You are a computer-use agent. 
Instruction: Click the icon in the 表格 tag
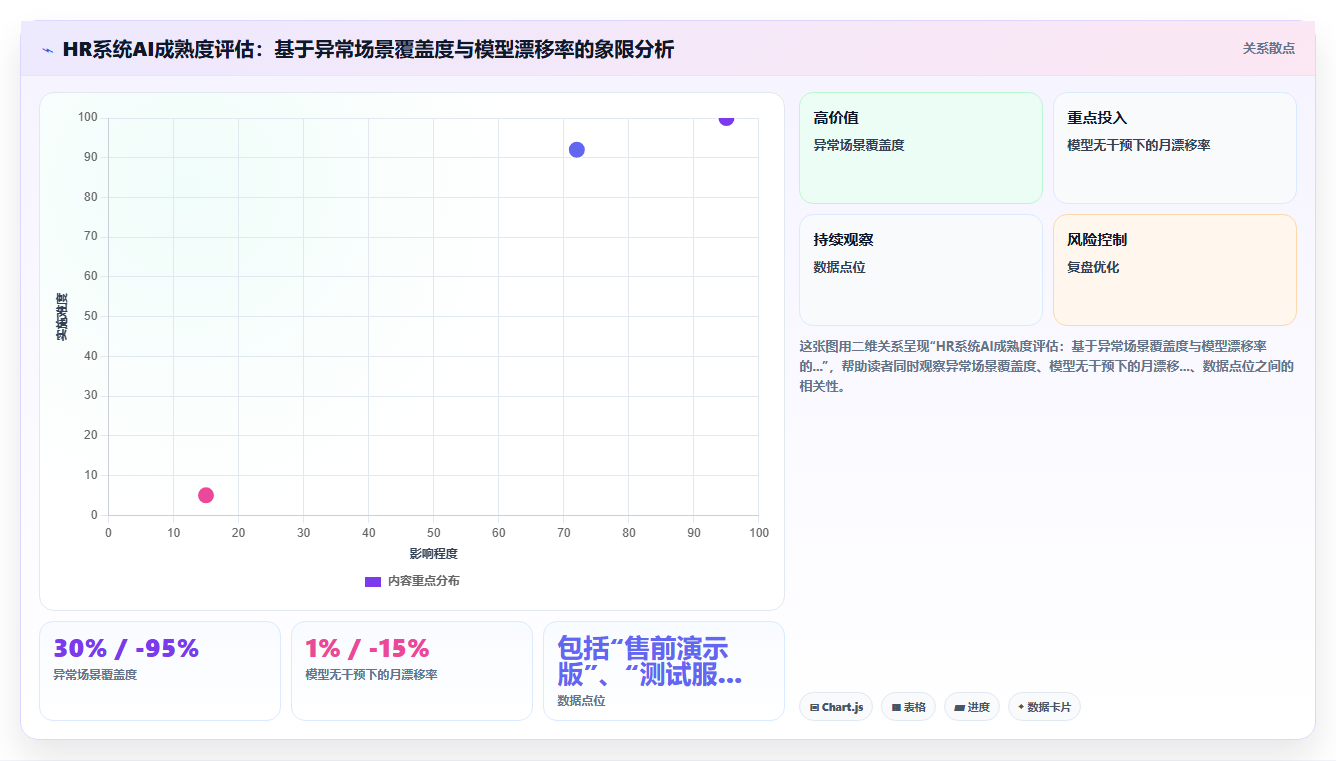click(896, 707)
